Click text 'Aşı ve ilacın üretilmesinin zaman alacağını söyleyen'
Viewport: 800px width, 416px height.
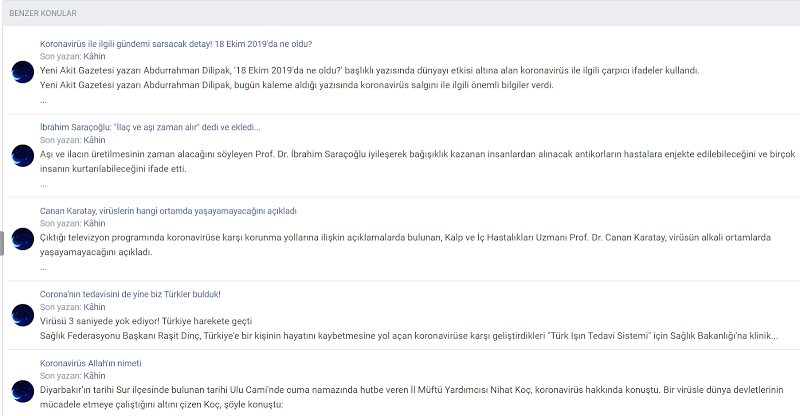(146, 154)
